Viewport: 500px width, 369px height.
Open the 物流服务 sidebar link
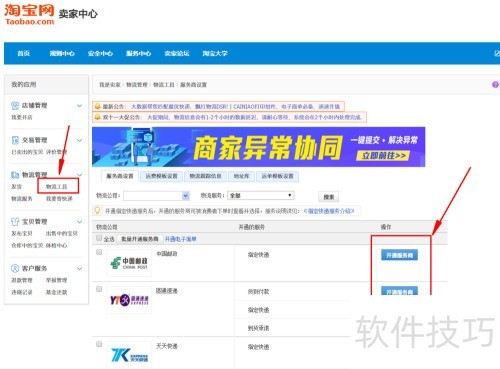[22, 199]
